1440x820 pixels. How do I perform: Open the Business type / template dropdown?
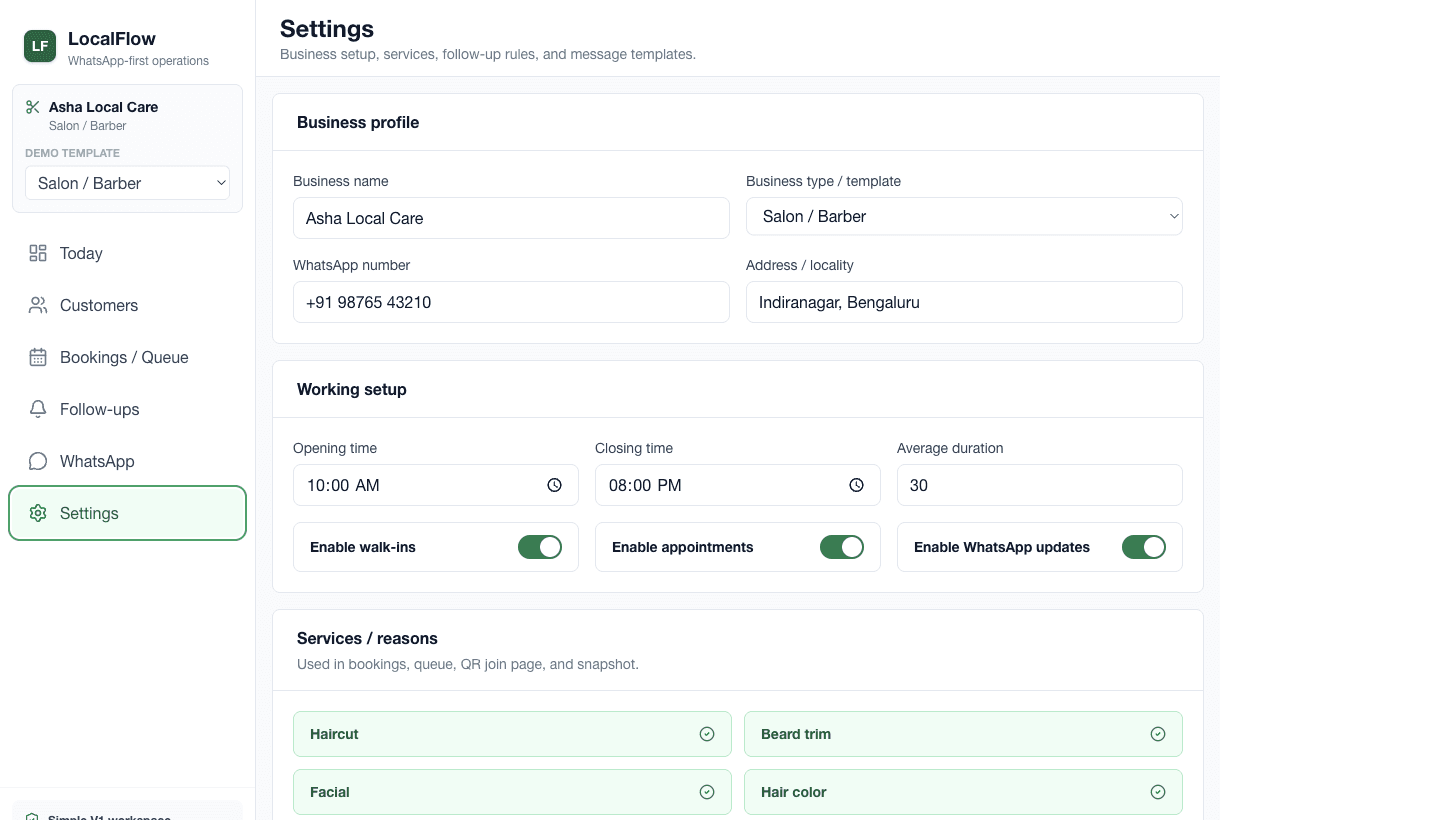964,216
